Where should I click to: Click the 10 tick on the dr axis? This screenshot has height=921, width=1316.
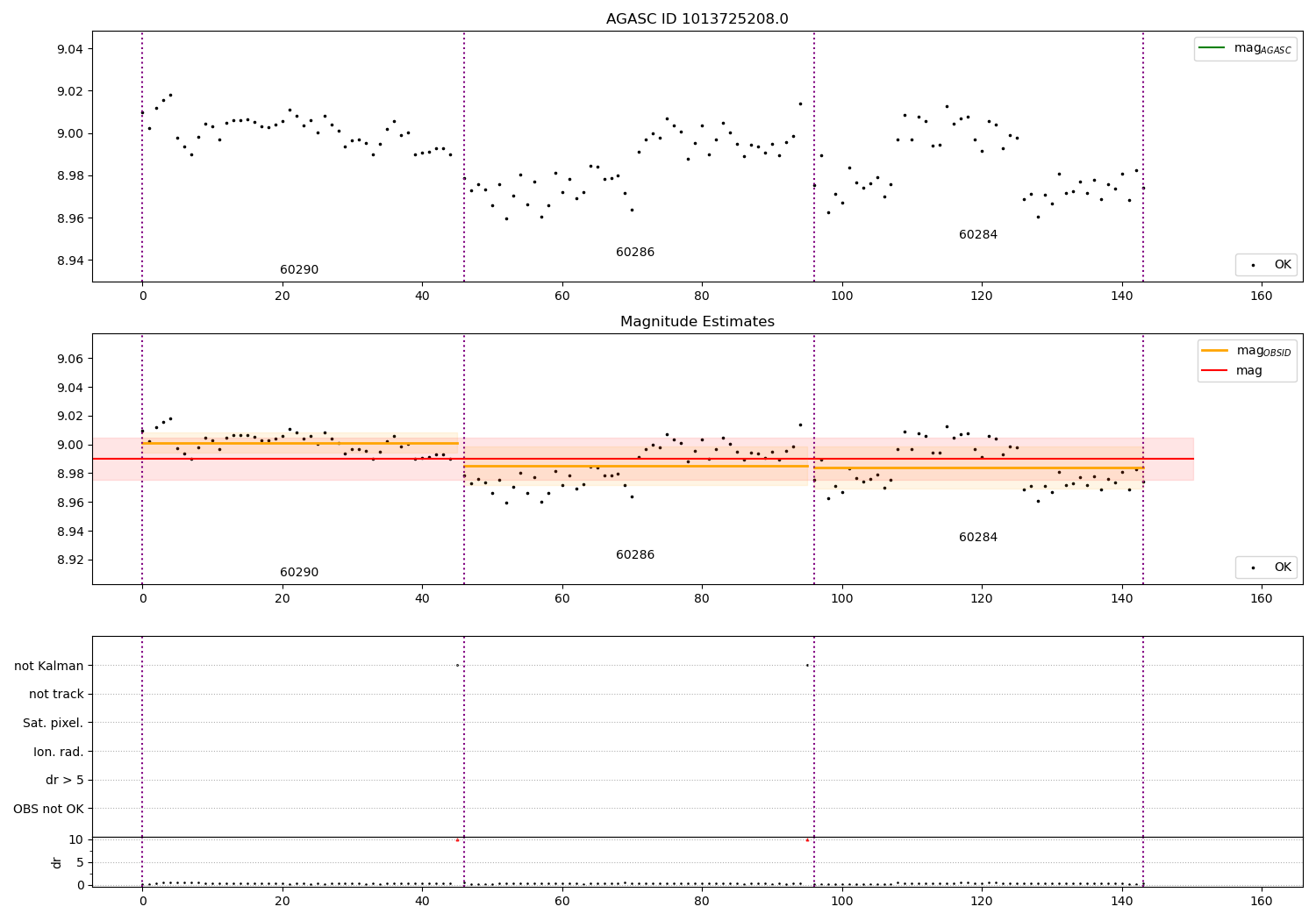pyautogui.click(x=76, y=840)
